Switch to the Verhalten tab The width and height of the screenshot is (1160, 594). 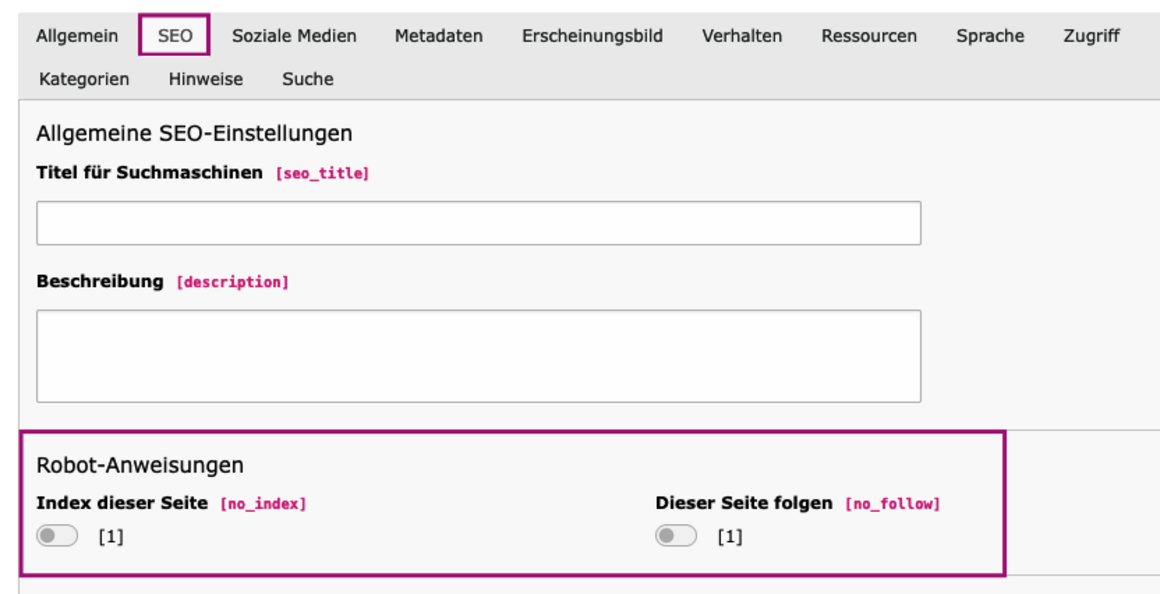tap(742, 36)
